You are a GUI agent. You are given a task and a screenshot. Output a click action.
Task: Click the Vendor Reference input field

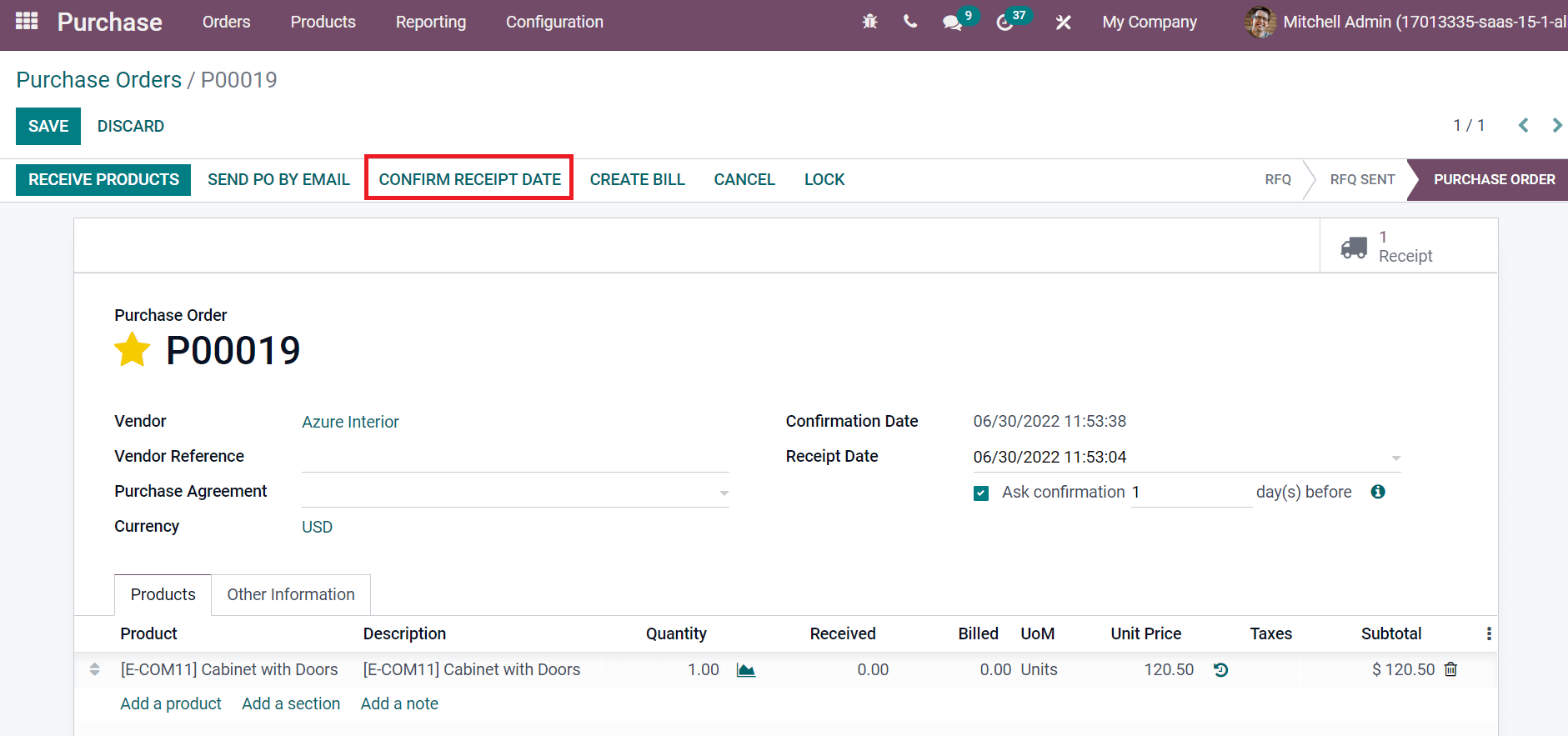515,457
